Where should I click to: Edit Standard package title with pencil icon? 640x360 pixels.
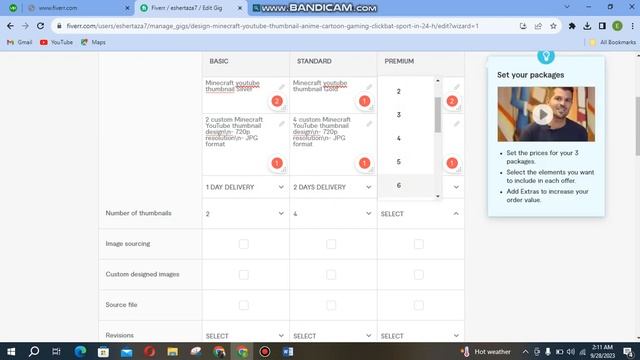pos(369,87)
